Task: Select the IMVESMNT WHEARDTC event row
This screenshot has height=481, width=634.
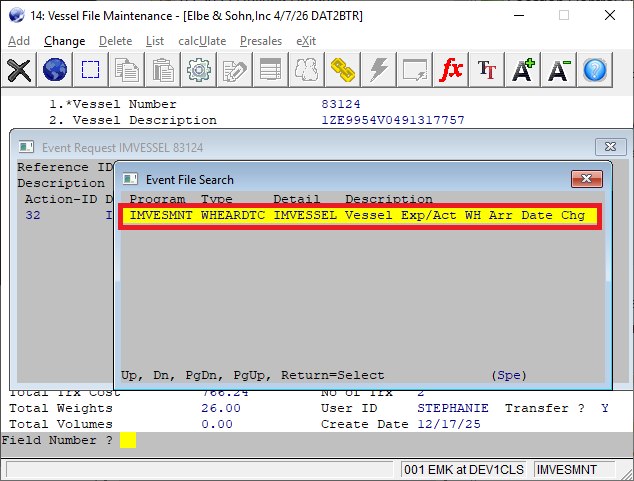Action: point(358,215)
